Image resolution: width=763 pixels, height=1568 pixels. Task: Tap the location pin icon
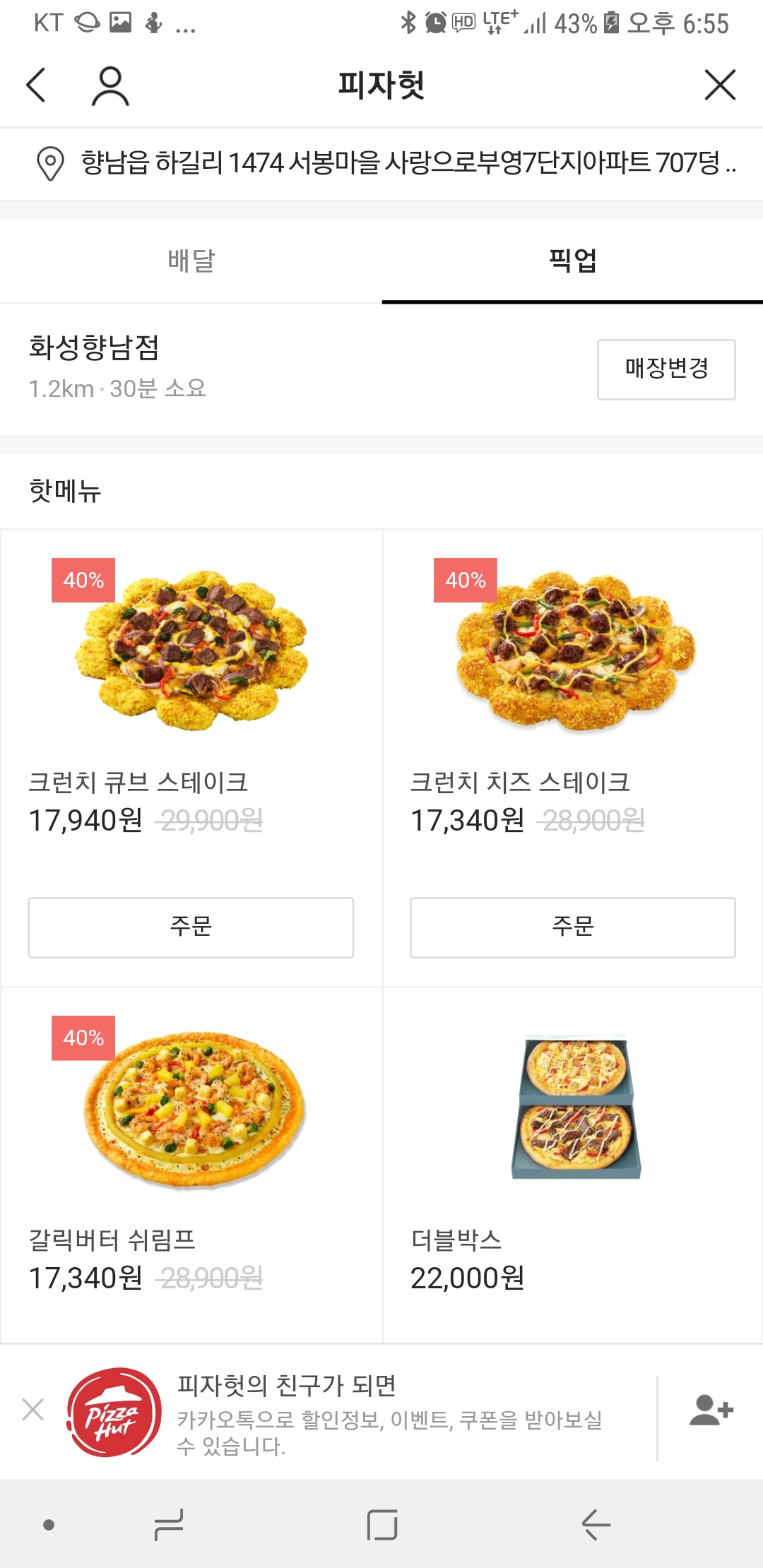coord(50,163)
